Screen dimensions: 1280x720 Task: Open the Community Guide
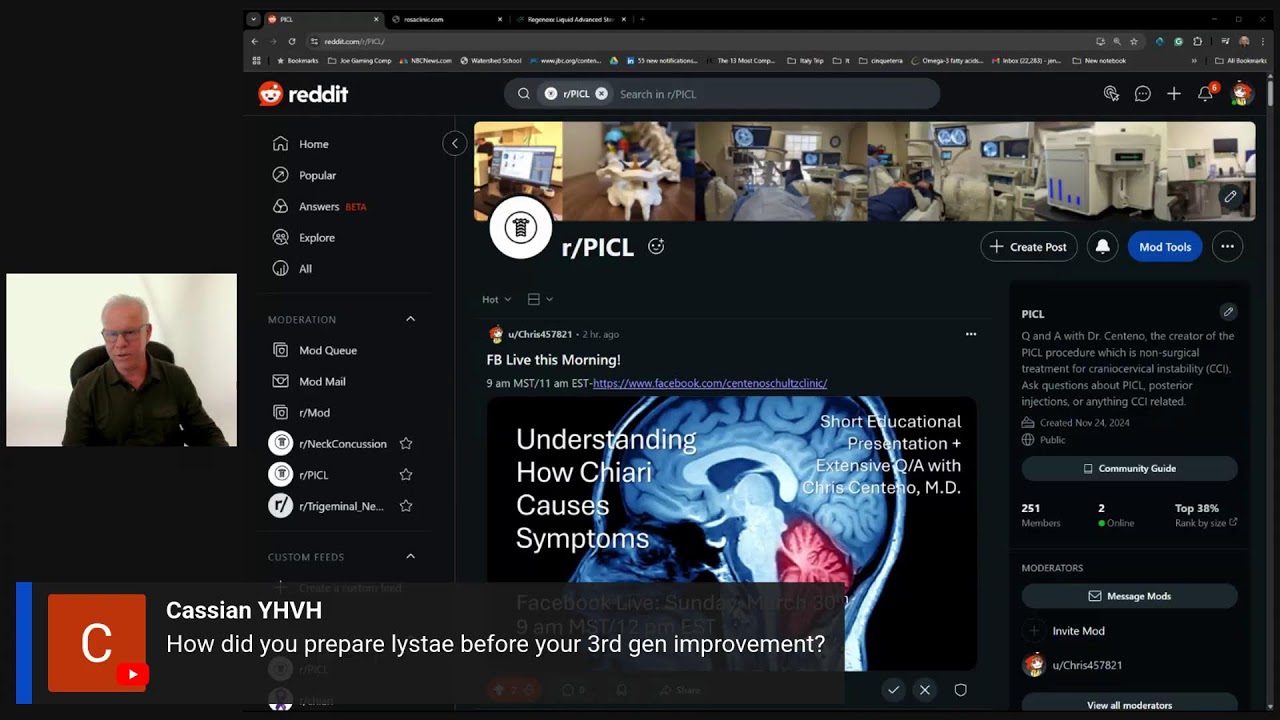click(1129, 468)
